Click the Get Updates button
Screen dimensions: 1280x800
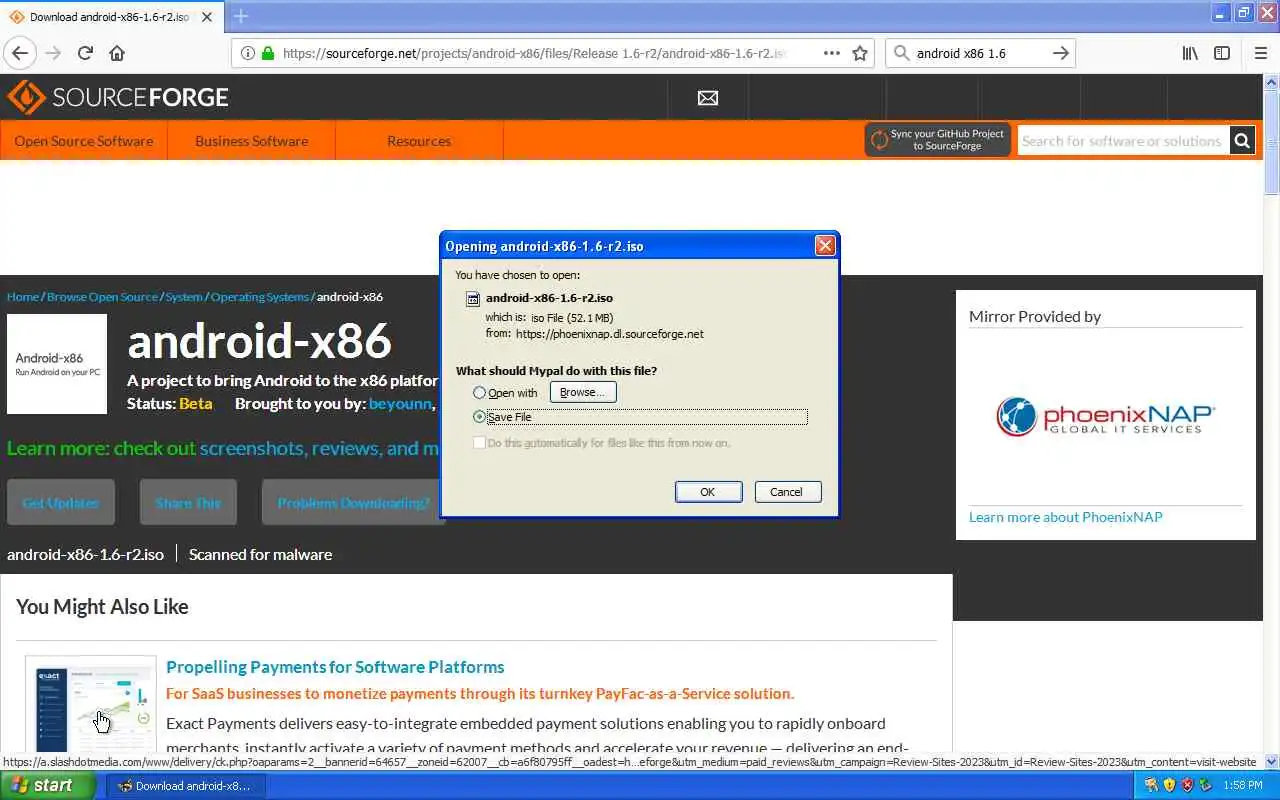coord(61,503)
